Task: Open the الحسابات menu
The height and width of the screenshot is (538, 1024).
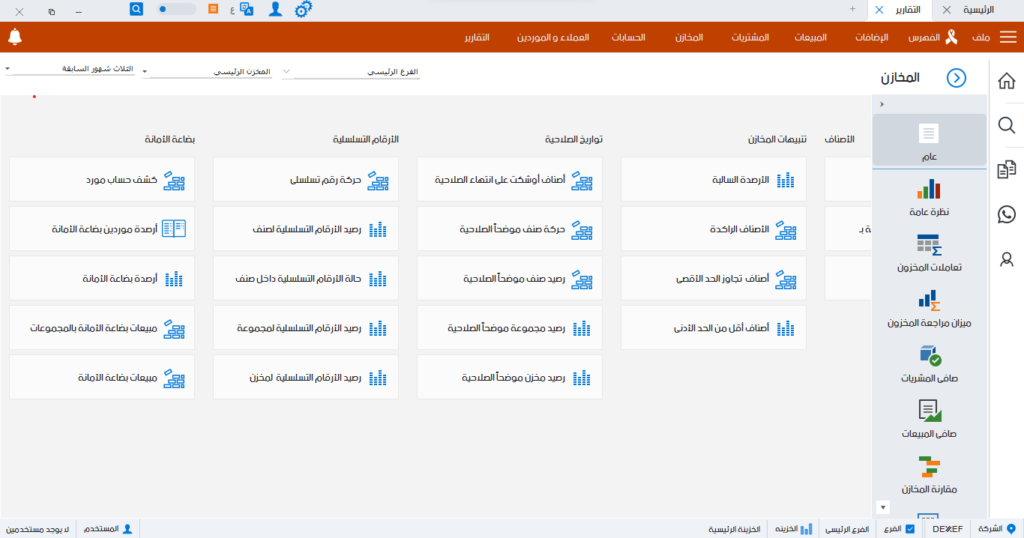Action: 628,38
